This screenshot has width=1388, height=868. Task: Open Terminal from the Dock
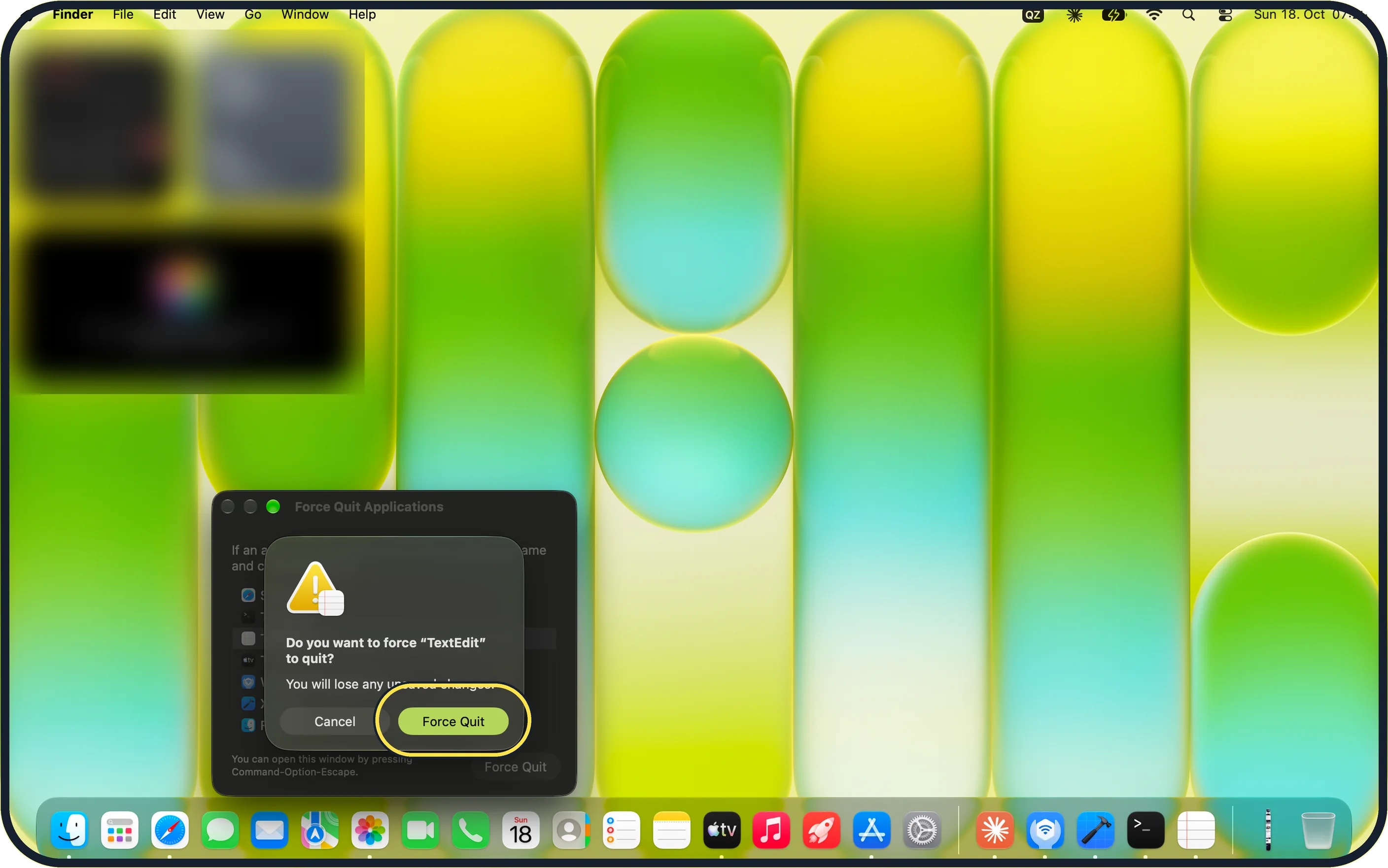[x=1145, y=830]
